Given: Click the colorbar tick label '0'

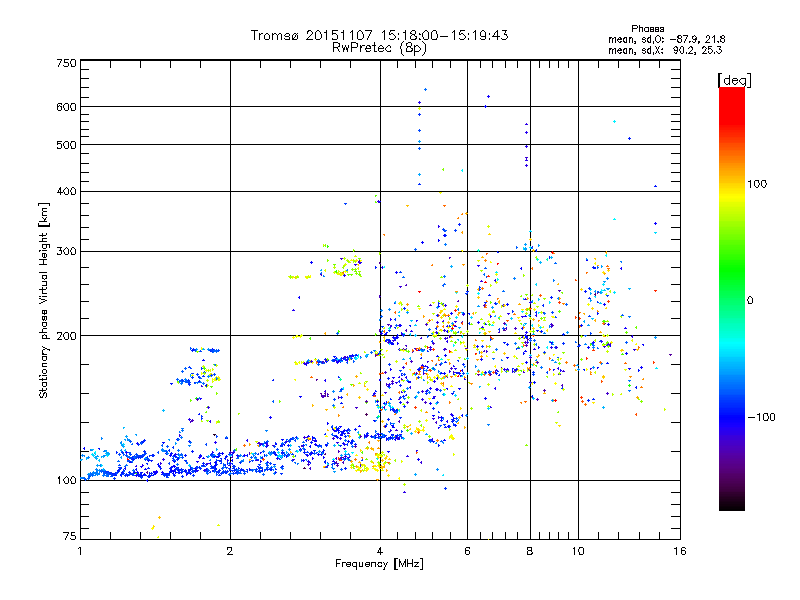Looking at the screenshot, I should coord(750,301).
